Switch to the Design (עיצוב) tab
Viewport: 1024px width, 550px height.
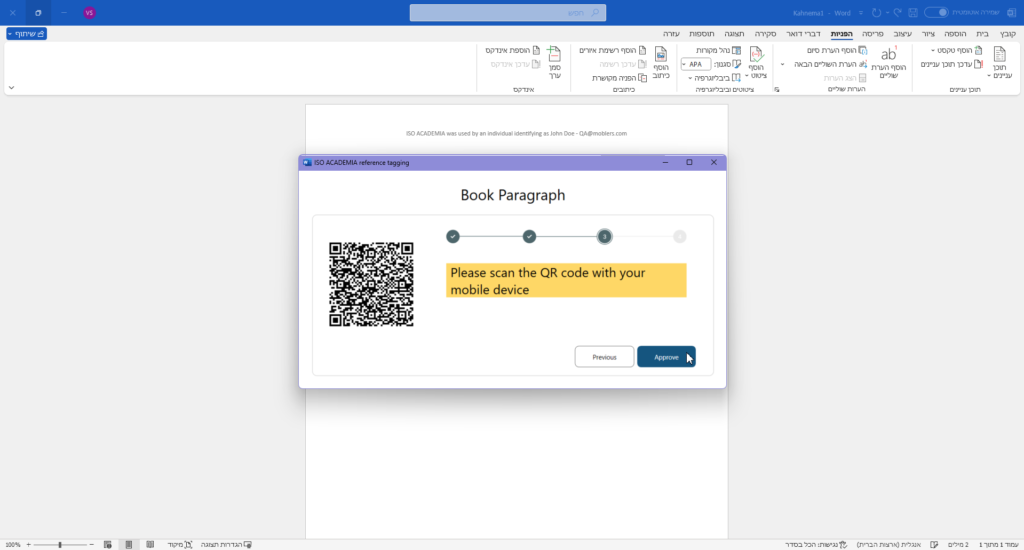pos(903,33)
